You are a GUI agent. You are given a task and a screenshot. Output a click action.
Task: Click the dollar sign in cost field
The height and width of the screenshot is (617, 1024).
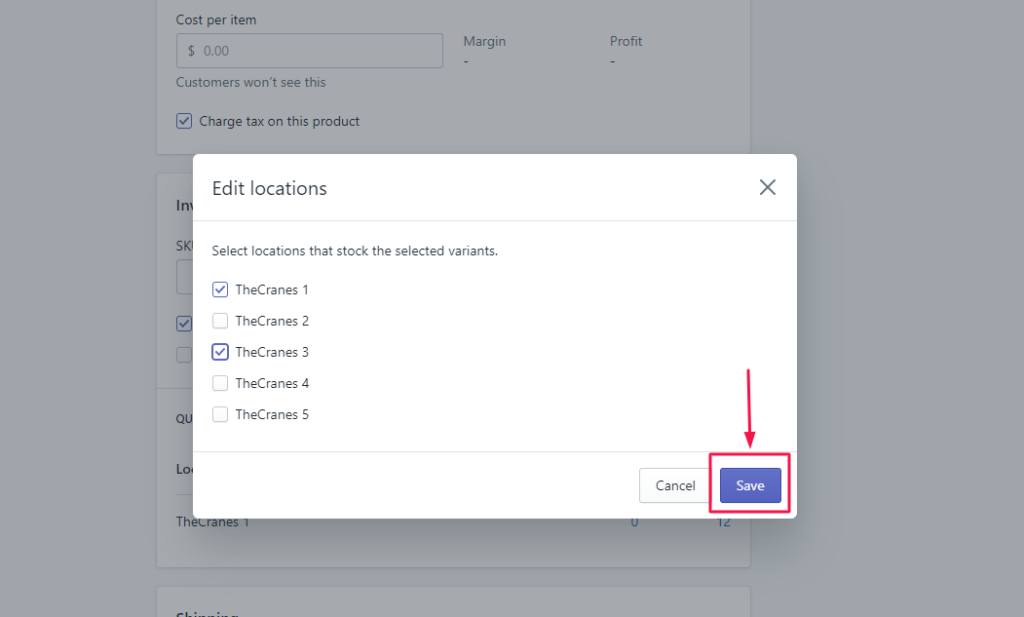point(191,50)
